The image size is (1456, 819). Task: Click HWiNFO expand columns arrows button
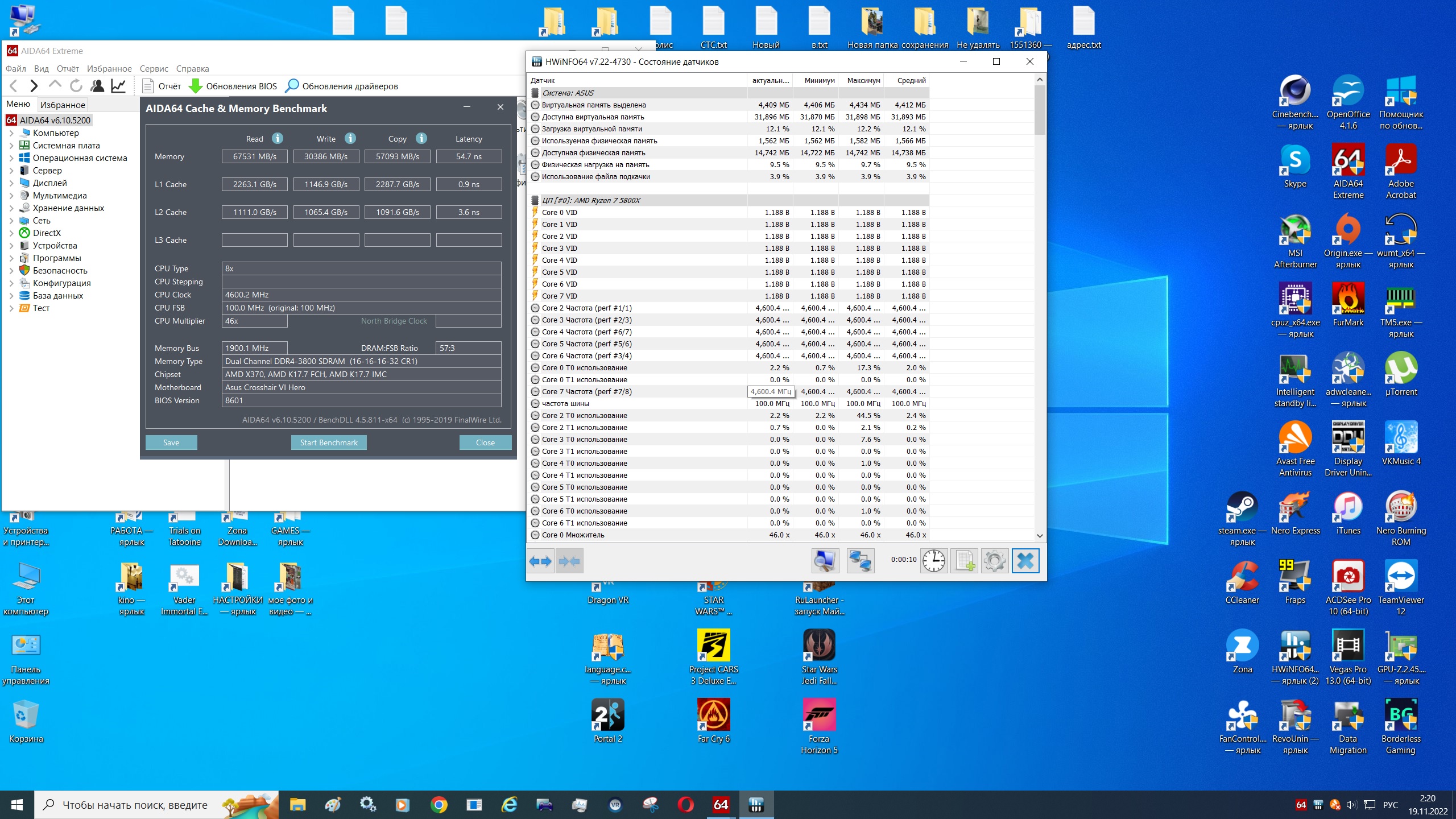(x=540, y=561)
